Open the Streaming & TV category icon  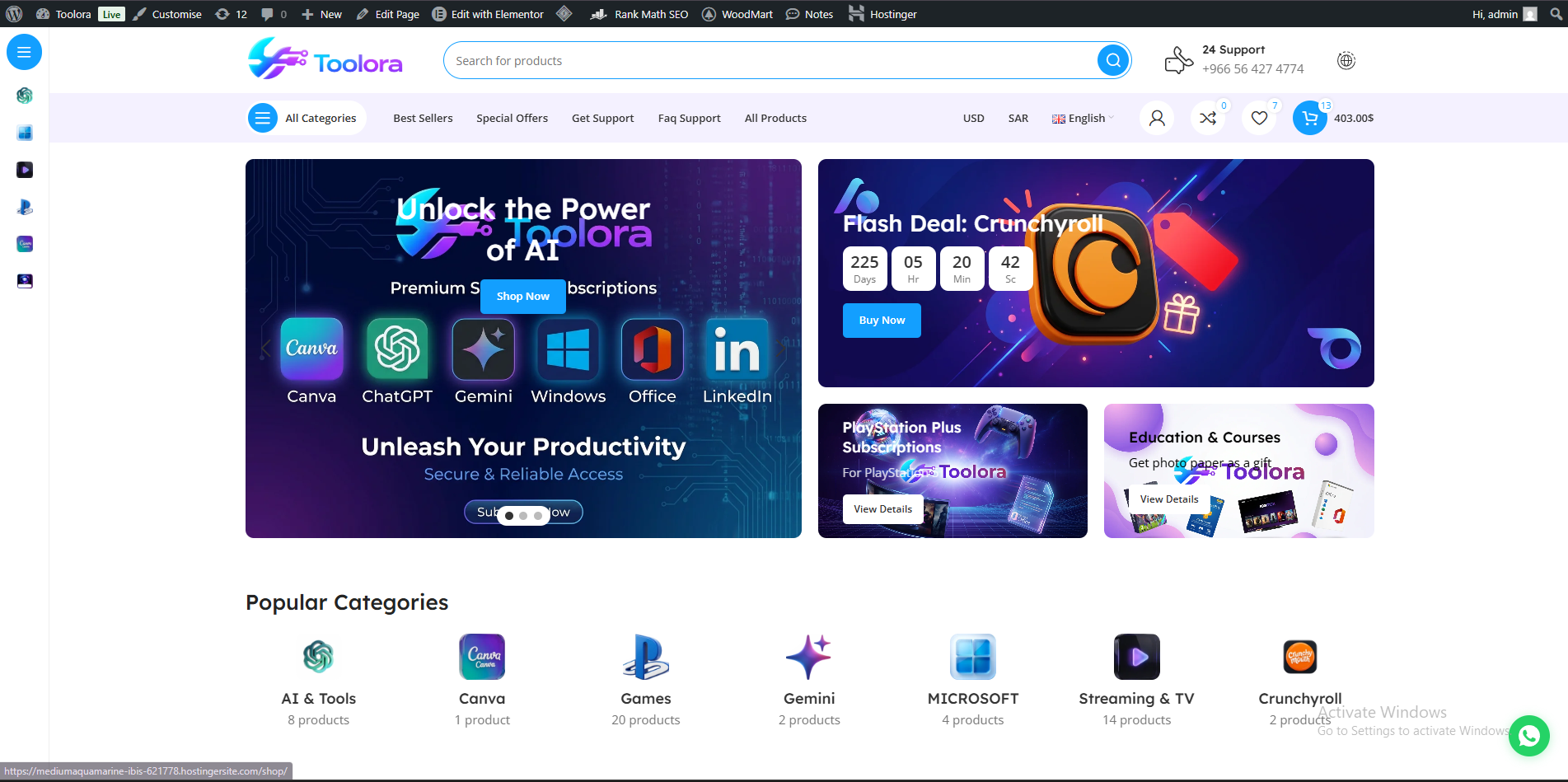tap(1137, 657)
